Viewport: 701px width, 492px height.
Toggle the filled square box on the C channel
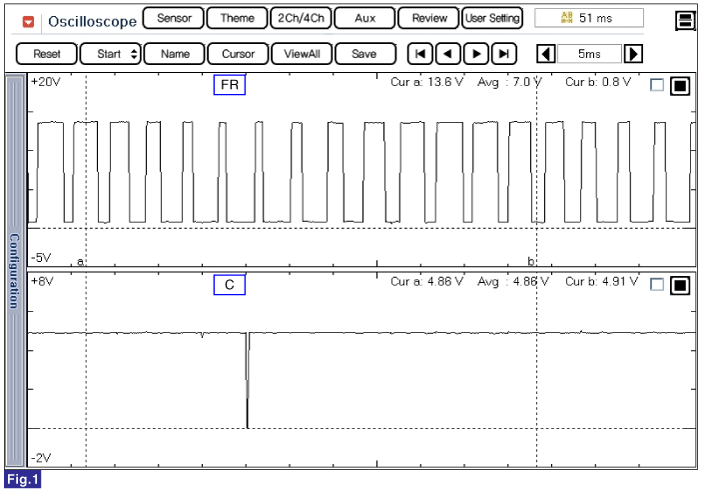(680, 285)
